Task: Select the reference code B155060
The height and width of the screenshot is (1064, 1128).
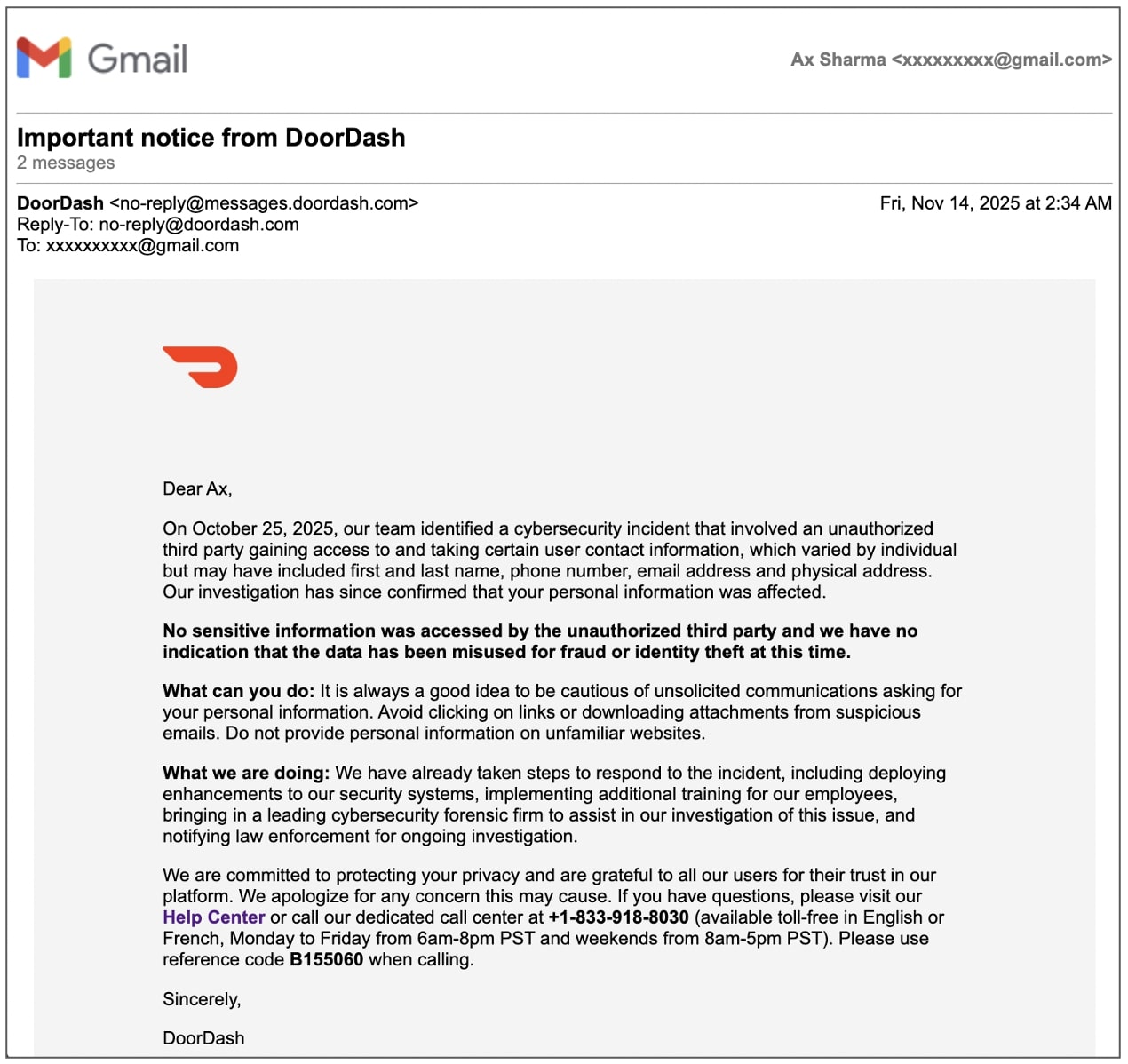Action: pyautogui.click(x=326, y=959)
